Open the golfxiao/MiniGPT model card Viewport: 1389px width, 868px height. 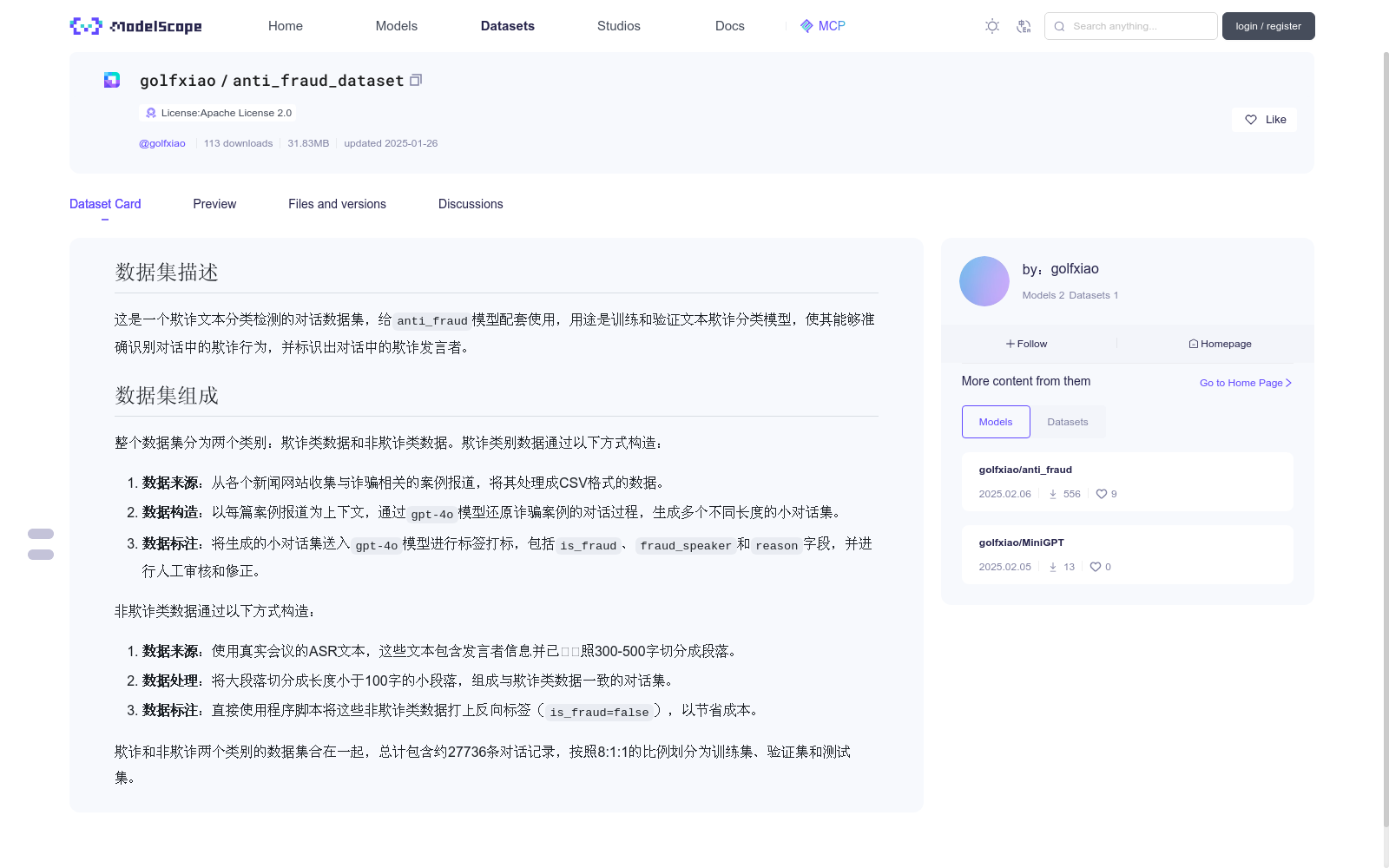click(1128, 555)
